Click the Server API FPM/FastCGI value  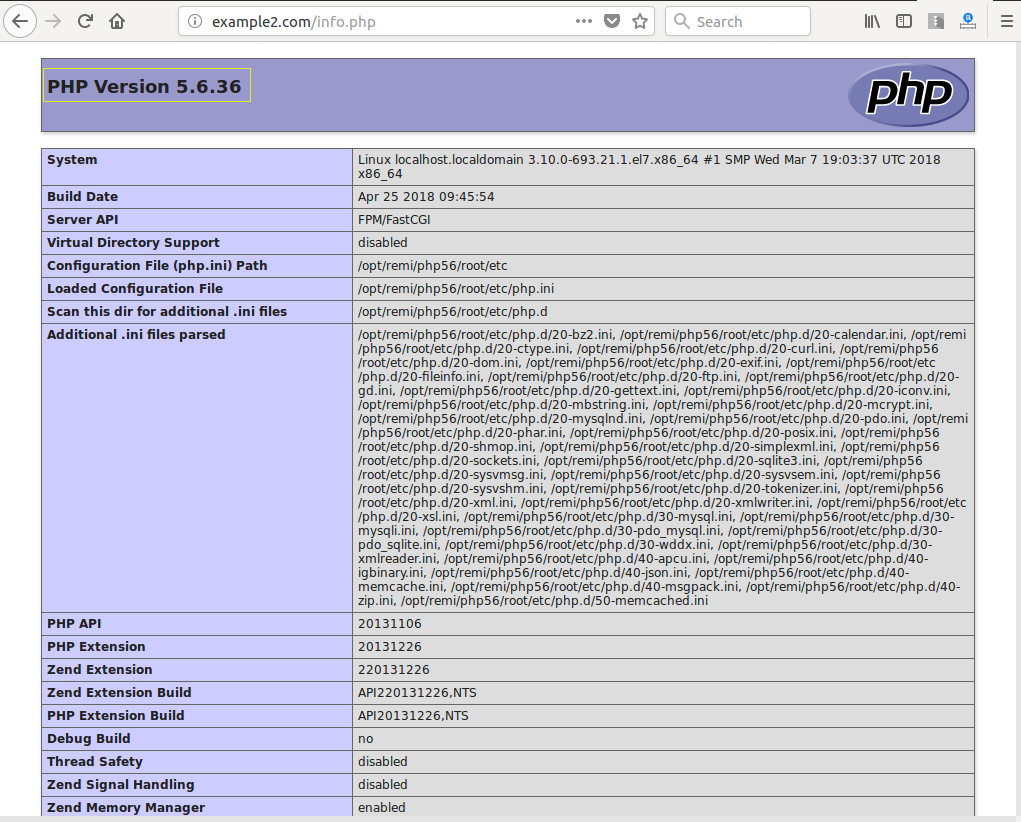click(x=394, y=220)
